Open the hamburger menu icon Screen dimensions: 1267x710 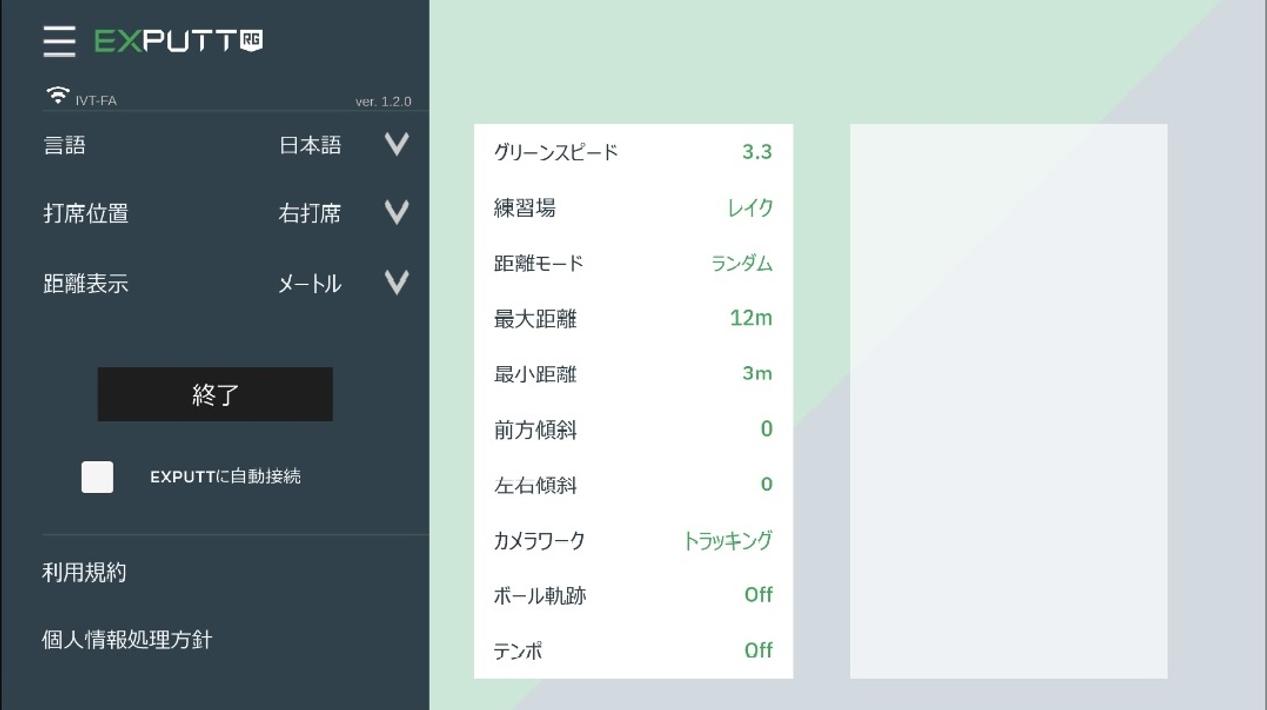tap(59, 41)
